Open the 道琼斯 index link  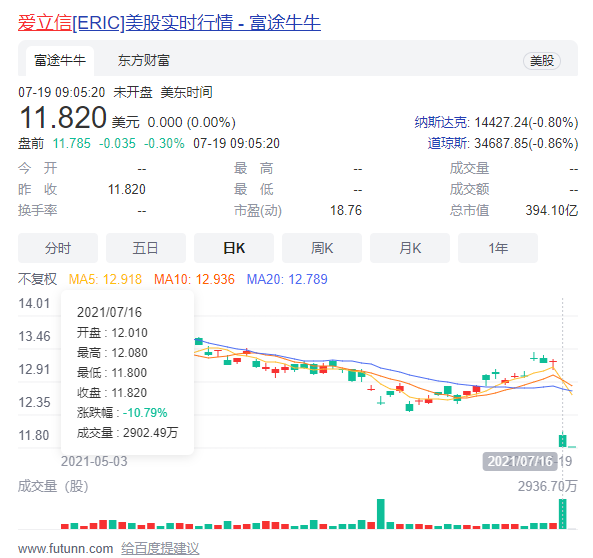pos(447,143)
